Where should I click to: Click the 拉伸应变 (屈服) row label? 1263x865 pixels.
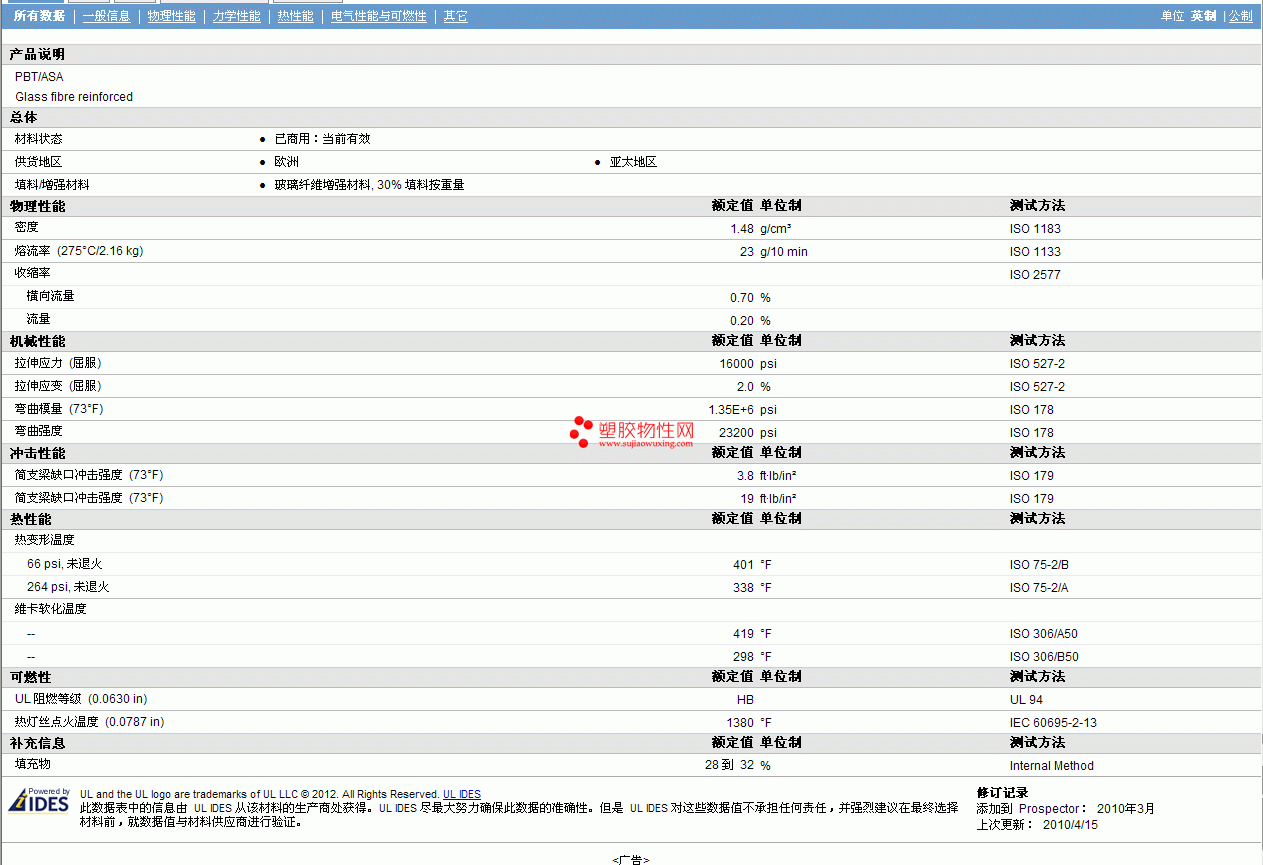[58, 386]
